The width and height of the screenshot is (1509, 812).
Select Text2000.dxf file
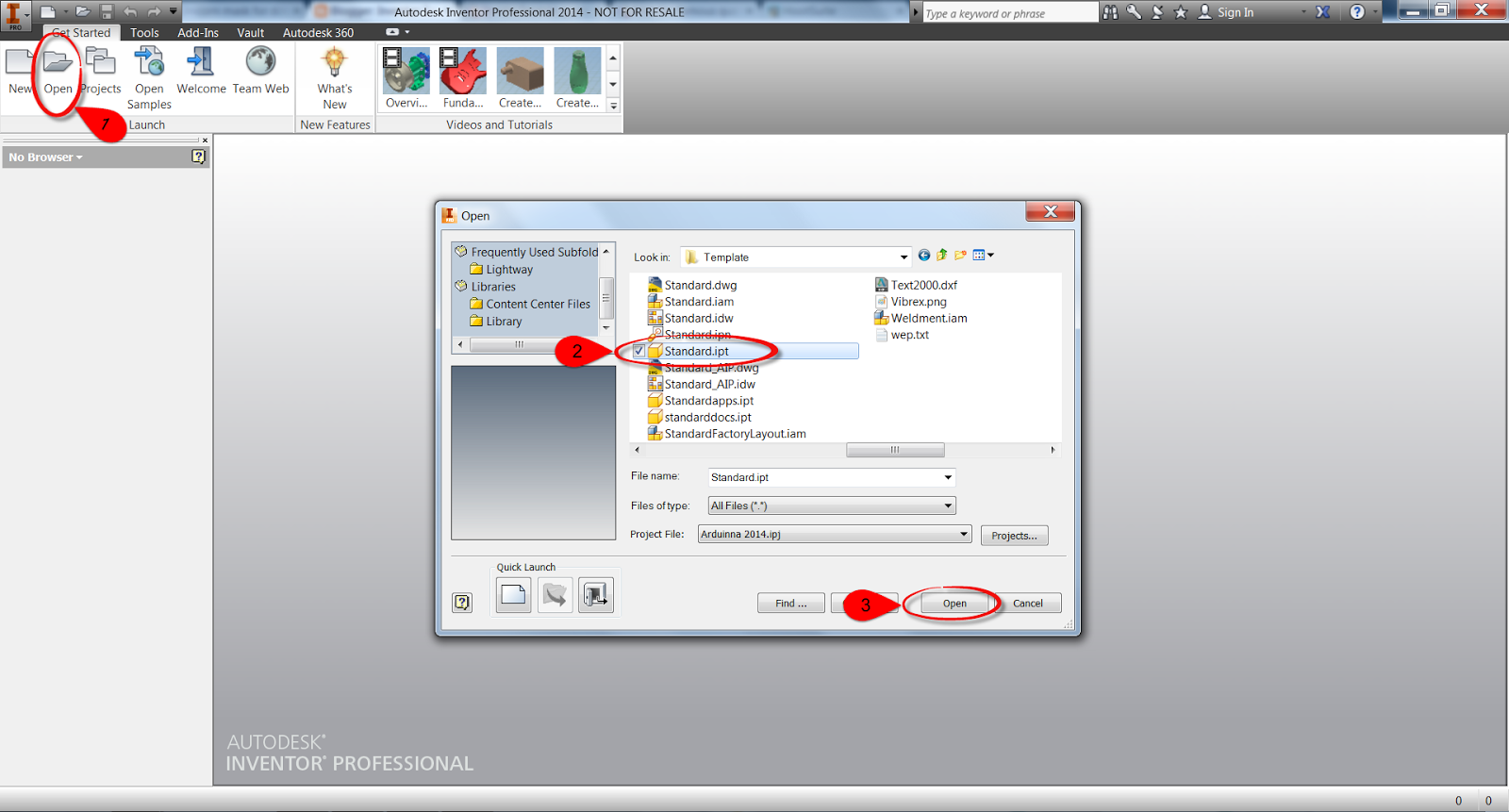tap(916, 285)
